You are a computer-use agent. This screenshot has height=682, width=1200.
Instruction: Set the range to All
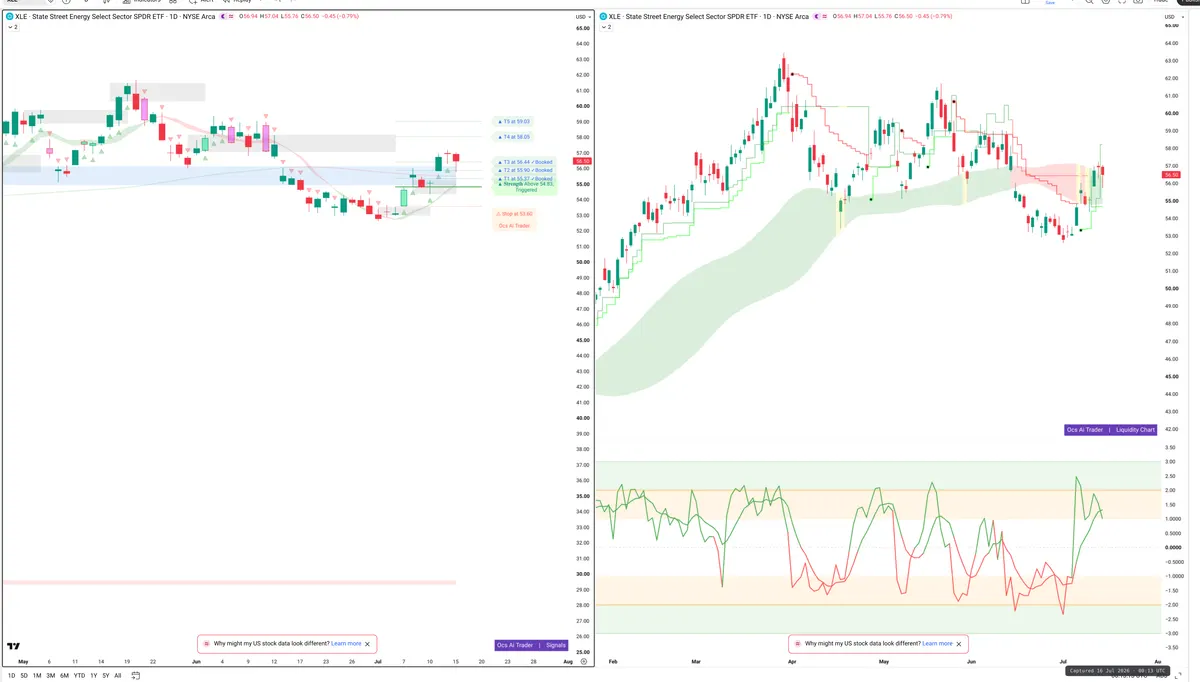pos(118,676)
